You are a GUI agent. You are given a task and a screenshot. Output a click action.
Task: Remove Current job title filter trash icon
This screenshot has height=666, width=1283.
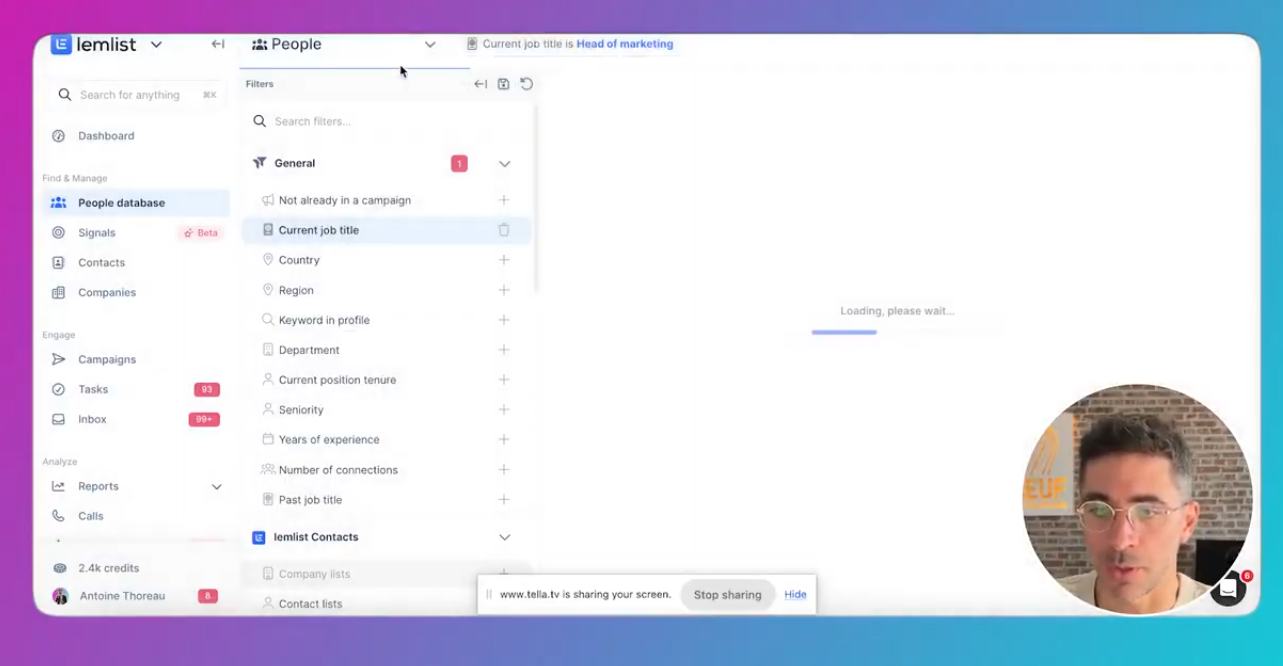point(504,230)
